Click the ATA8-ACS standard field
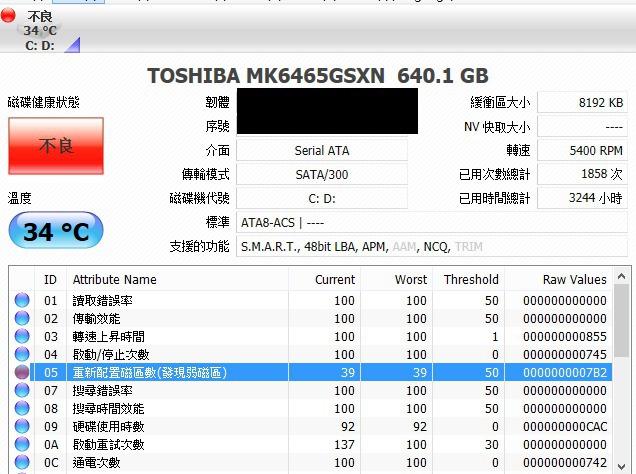The image size is (636, 474). pyautogui.click(x=432, y=222)
